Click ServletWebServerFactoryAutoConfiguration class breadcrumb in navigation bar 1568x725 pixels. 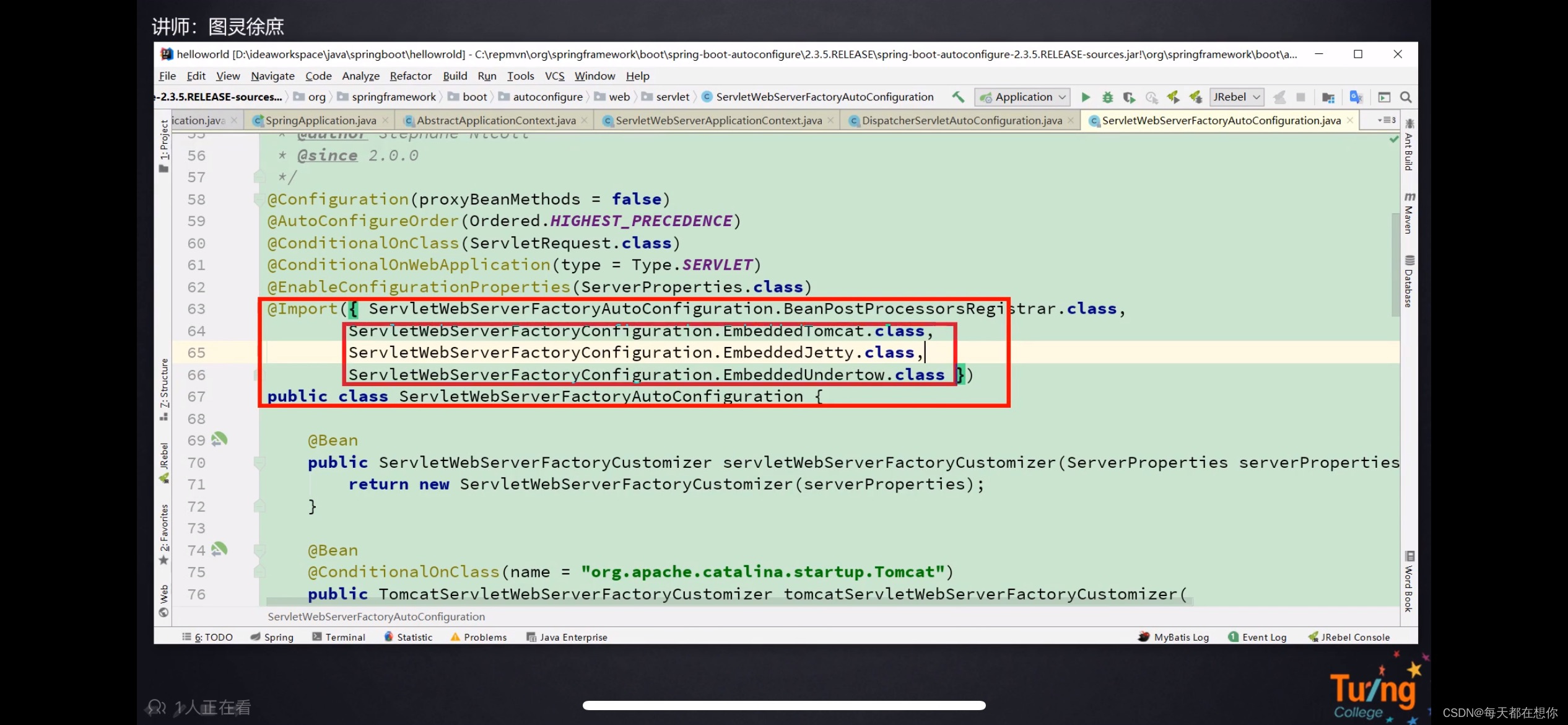pos(817,97)
